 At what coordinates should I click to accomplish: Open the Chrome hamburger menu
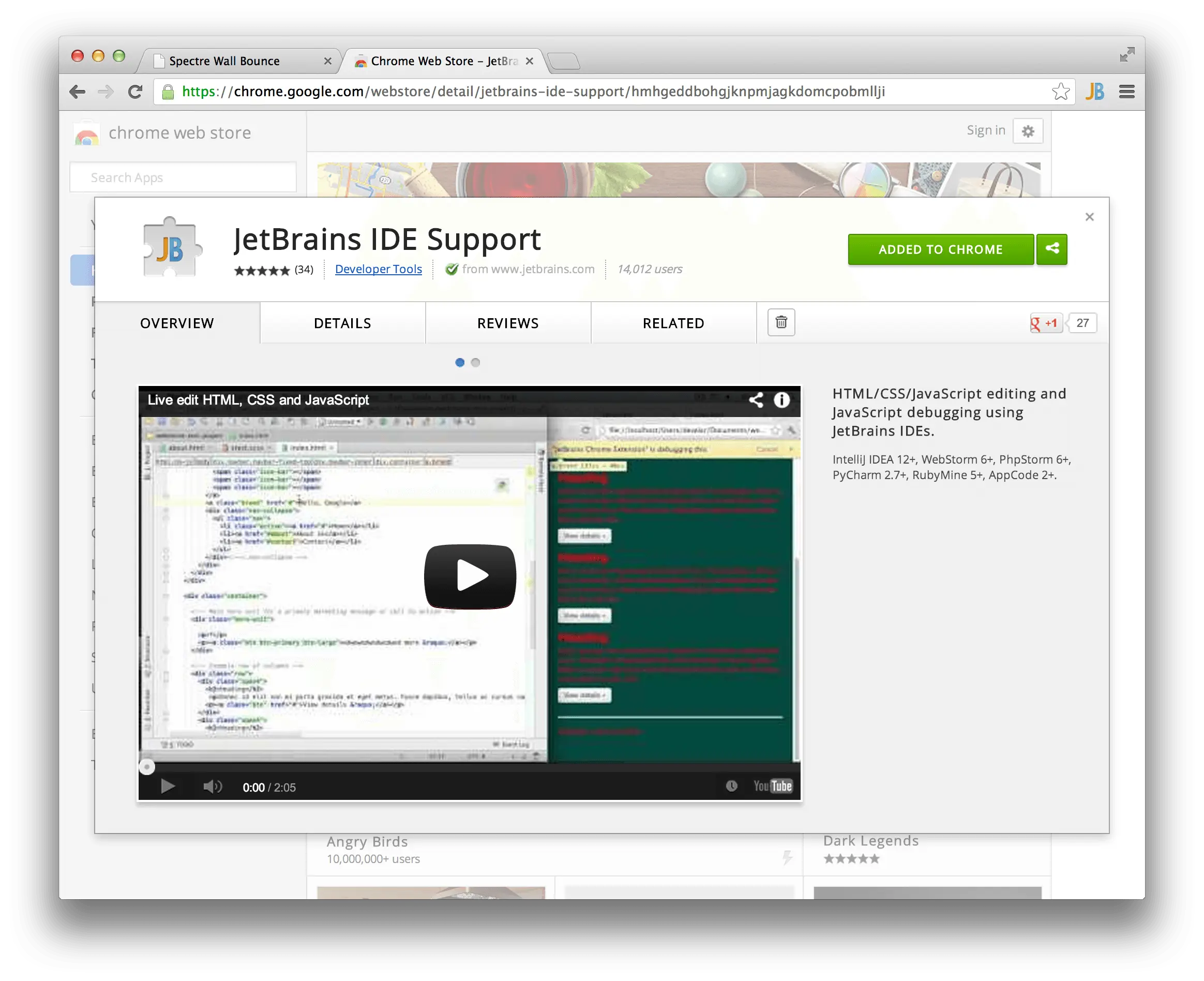pyautogui.click(x=1126, y=91)
